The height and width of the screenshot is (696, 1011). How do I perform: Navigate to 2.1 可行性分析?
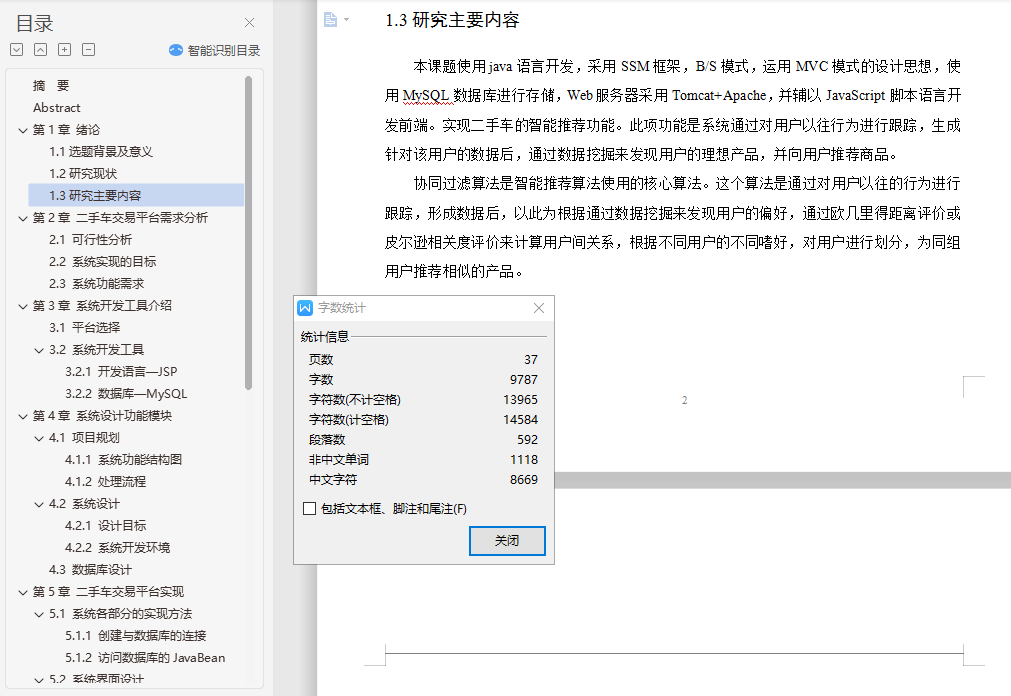(x=90, y=239)
